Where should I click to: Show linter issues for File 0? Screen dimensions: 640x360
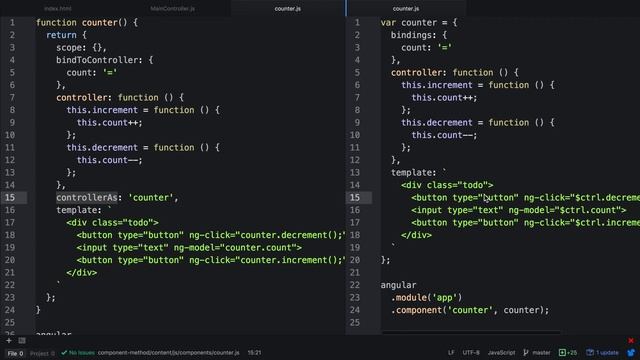[x=16, y=353]
